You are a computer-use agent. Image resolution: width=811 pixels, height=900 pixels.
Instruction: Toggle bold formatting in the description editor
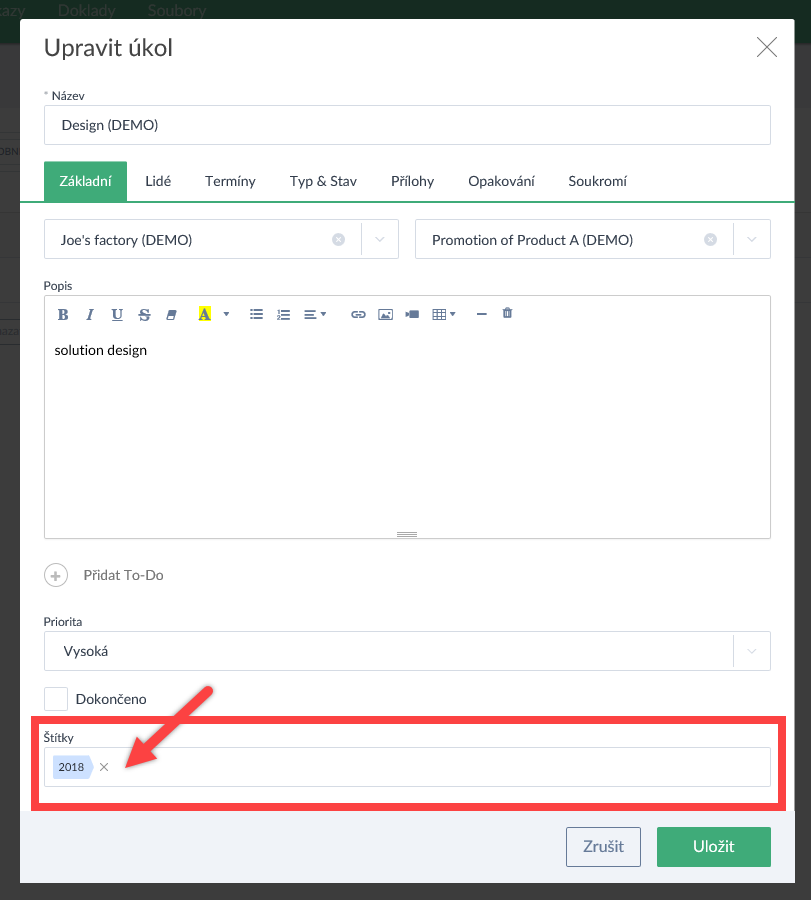(63, 314)
